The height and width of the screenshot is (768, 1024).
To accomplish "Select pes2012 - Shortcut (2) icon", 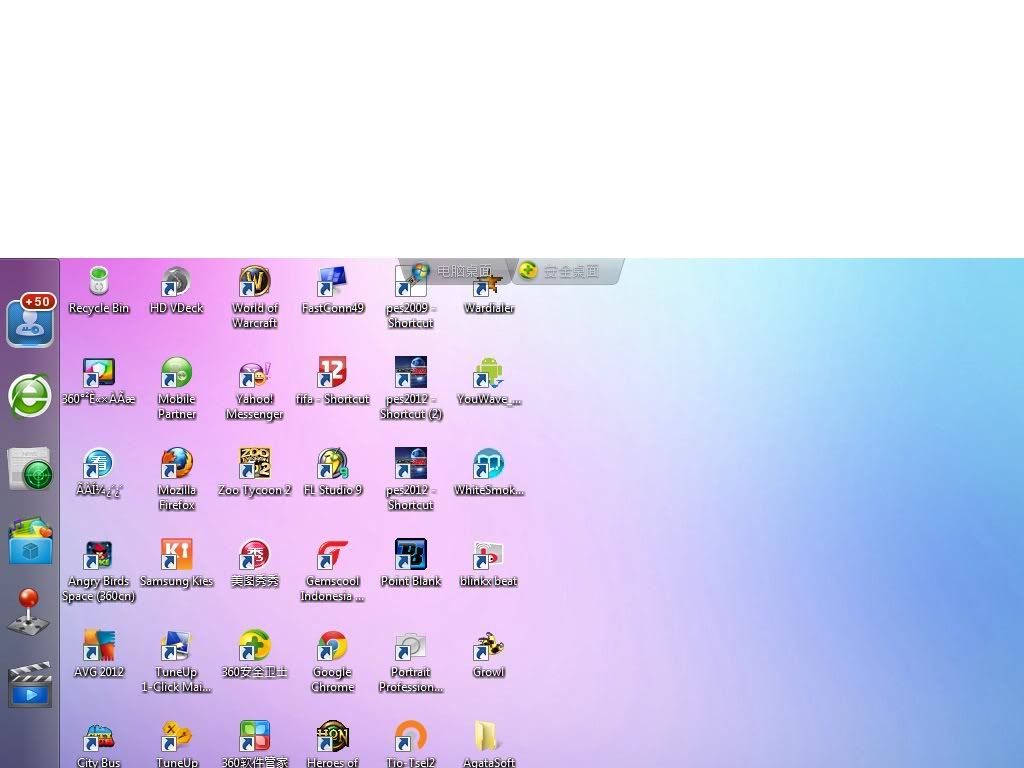I will (x=411, y=373).
